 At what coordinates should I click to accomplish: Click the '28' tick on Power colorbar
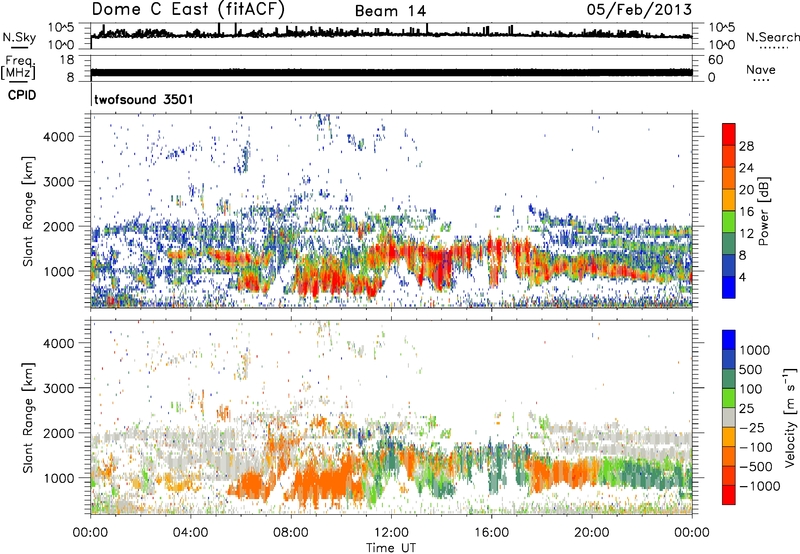[746, 146]
